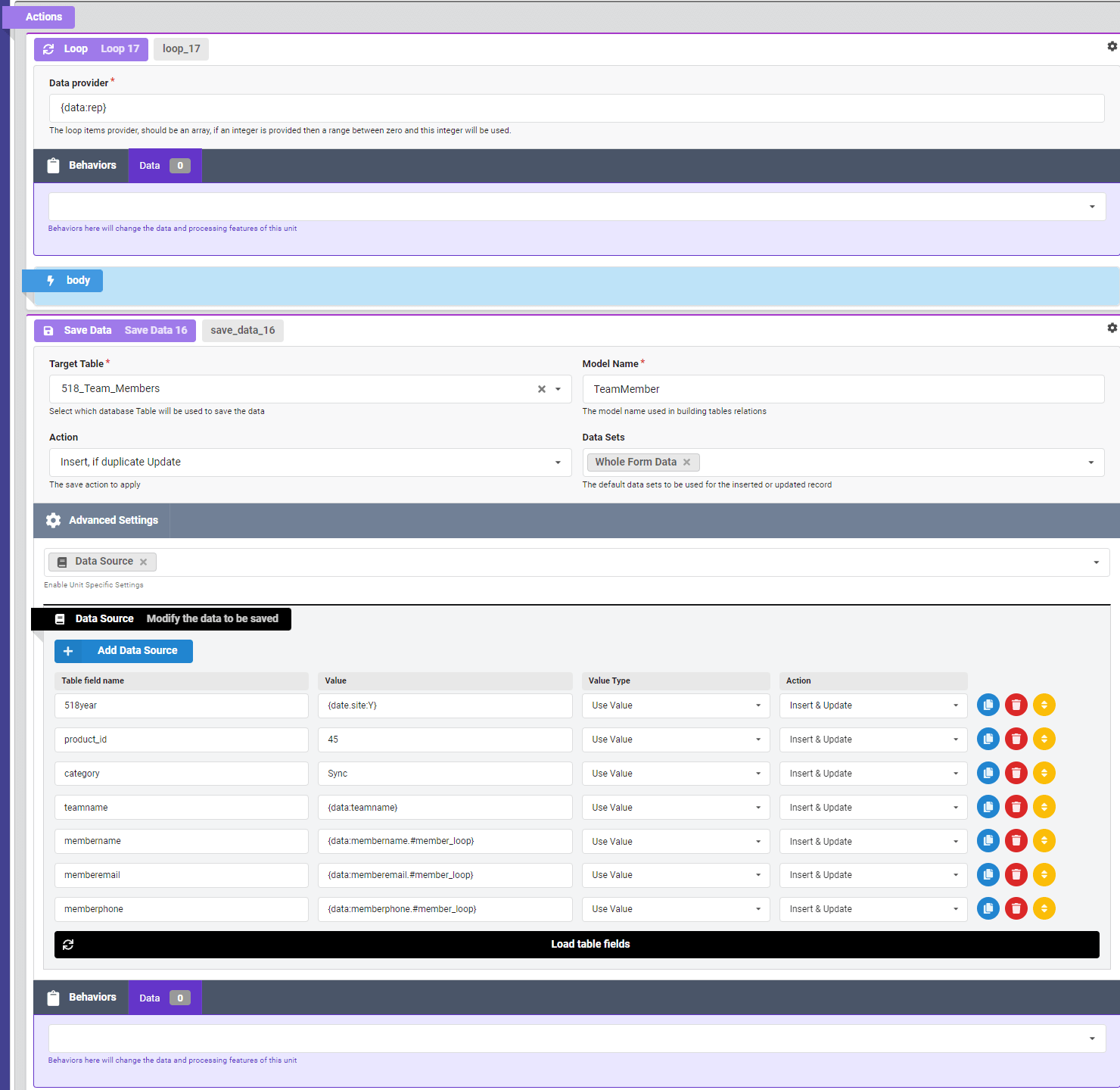Reorder handle for teamname row
Image resolution: width=1120 pixels, height=1090 pixels.
[x=1044, y=807]
